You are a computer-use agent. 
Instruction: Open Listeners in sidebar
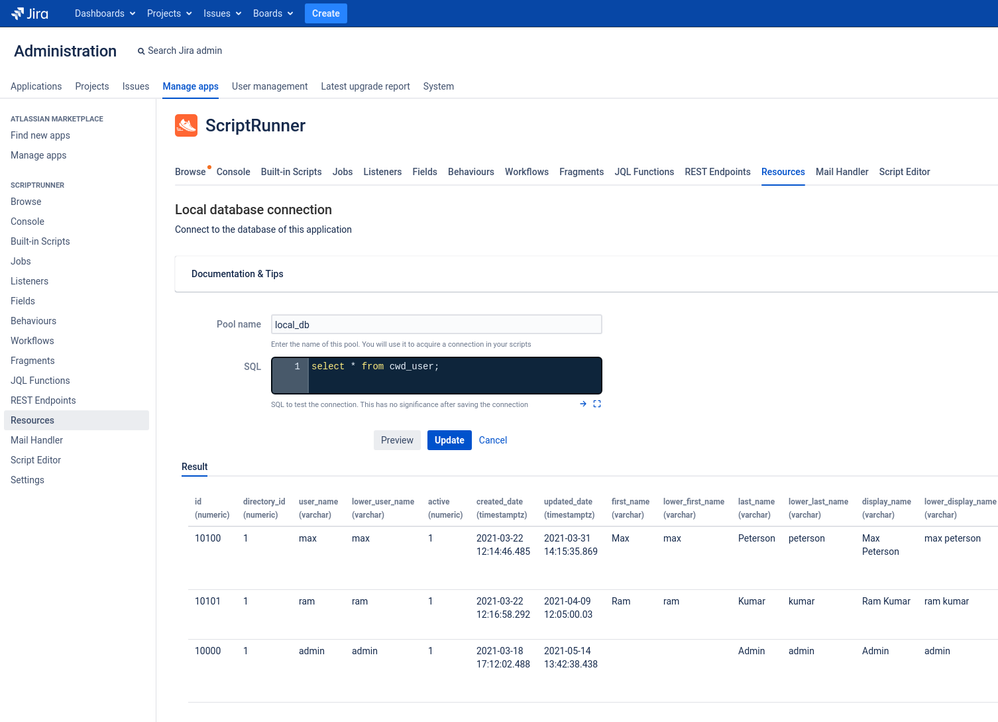29,281
